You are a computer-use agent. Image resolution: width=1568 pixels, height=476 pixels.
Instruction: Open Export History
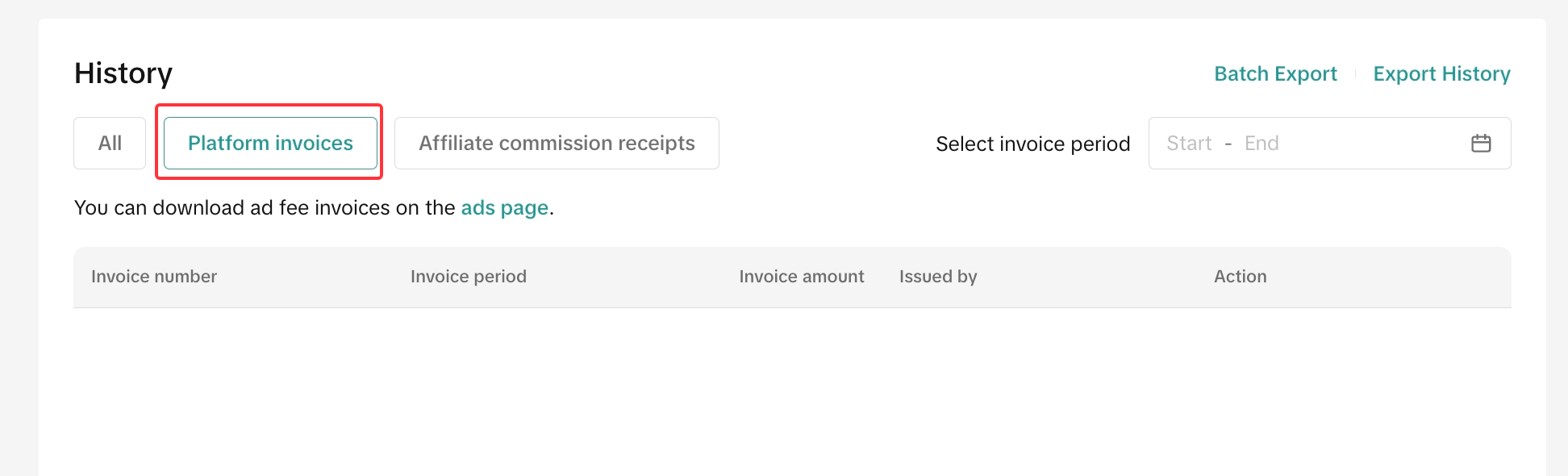1441,74
